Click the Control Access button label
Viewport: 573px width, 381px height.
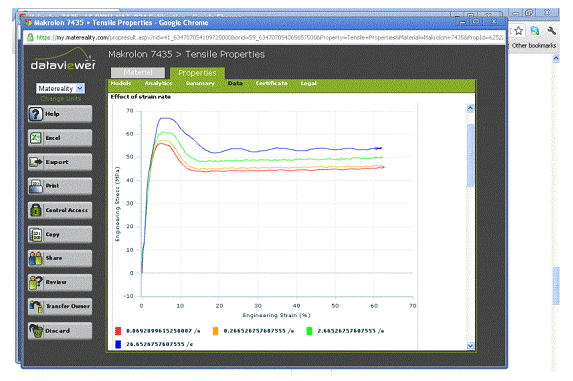click(67, 210)
